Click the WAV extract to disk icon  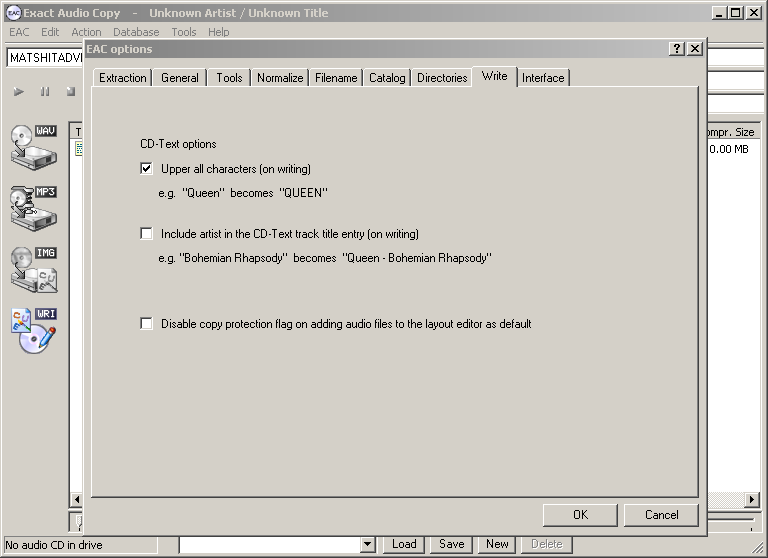[34, 147]
